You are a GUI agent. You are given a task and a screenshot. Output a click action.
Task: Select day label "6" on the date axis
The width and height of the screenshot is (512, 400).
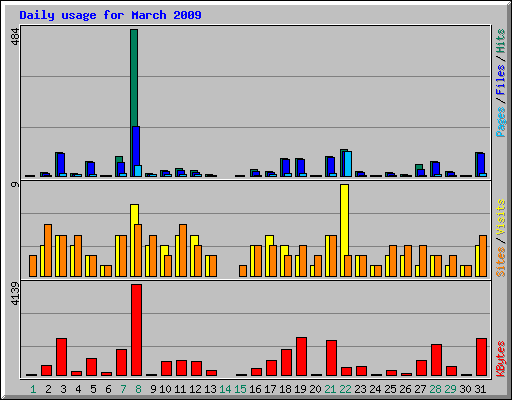click(108, 389)
